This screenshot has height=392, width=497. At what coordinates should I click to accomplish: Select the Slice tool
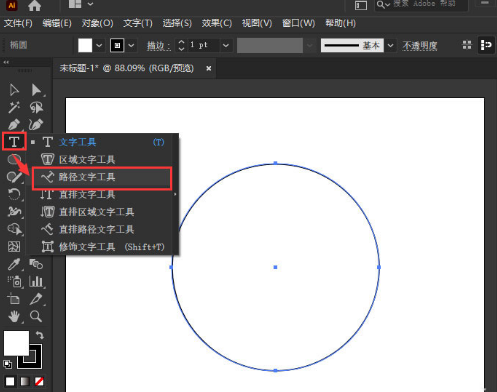(36, 299)
